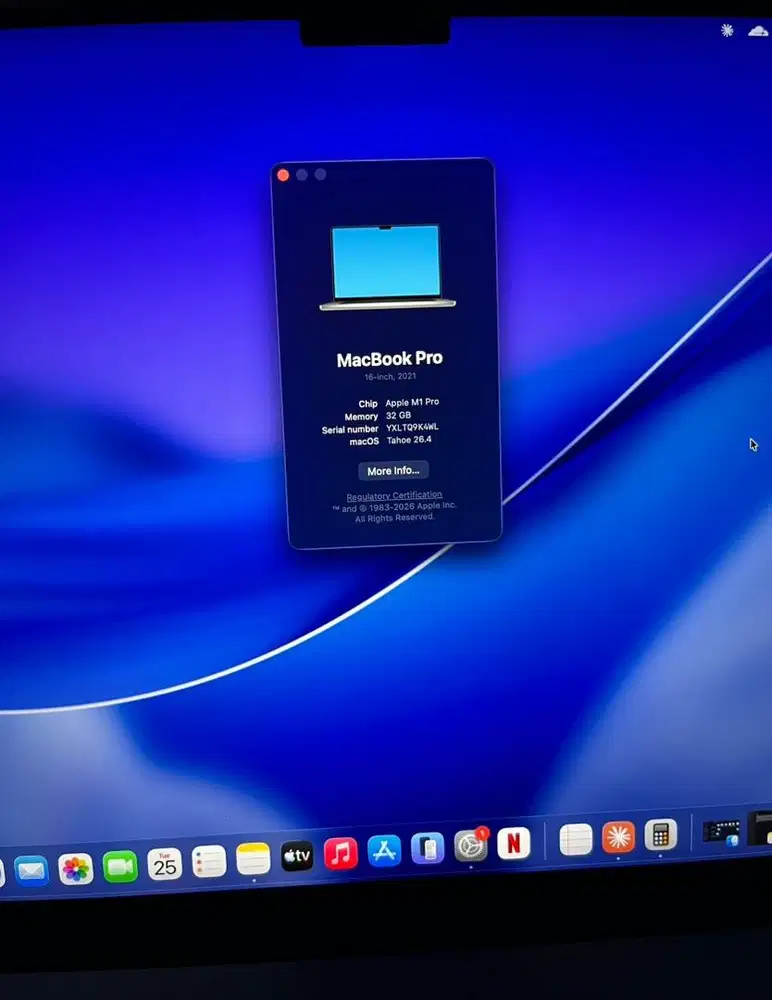
Task: Launch Photos from the Dock
Action: point(76,869)
